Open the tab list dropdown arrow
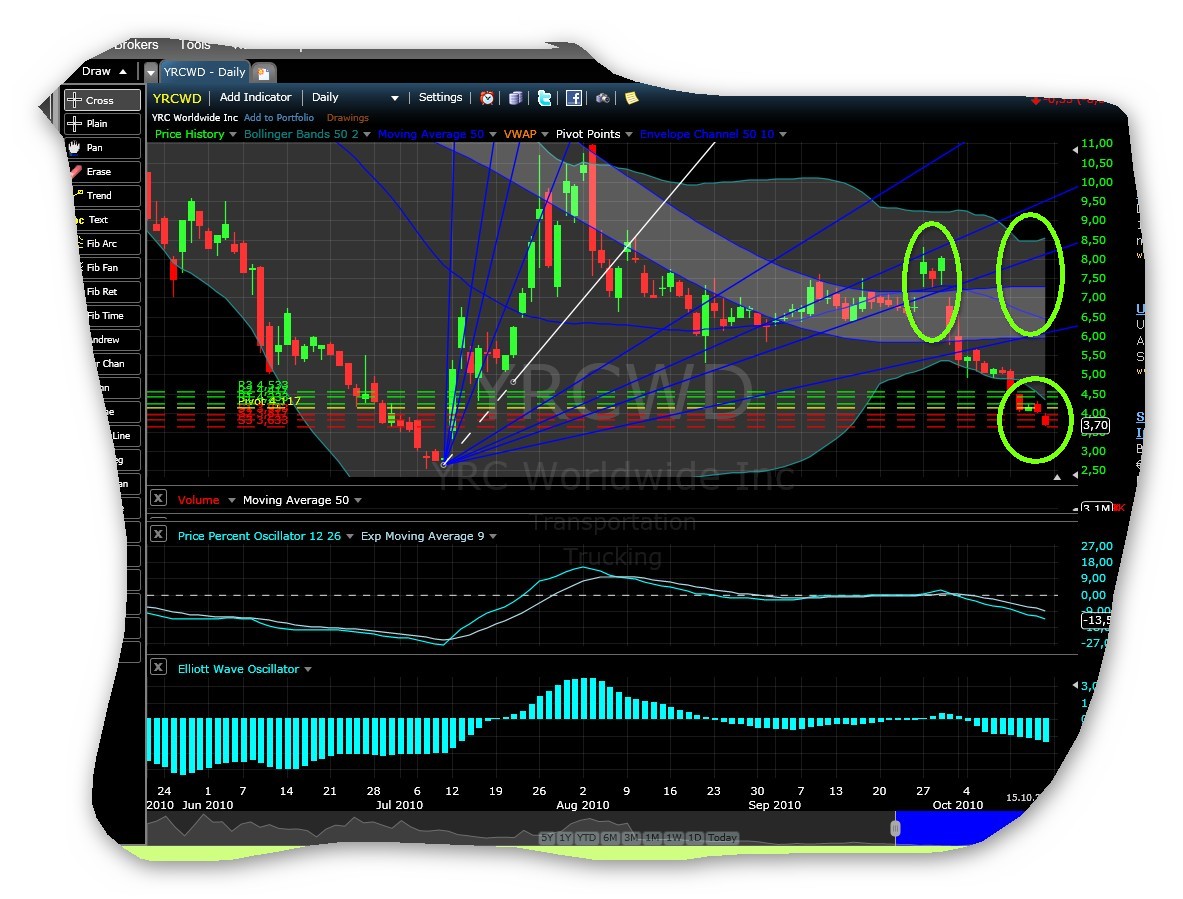This screenshot has width=1183, height=899. 151,72
